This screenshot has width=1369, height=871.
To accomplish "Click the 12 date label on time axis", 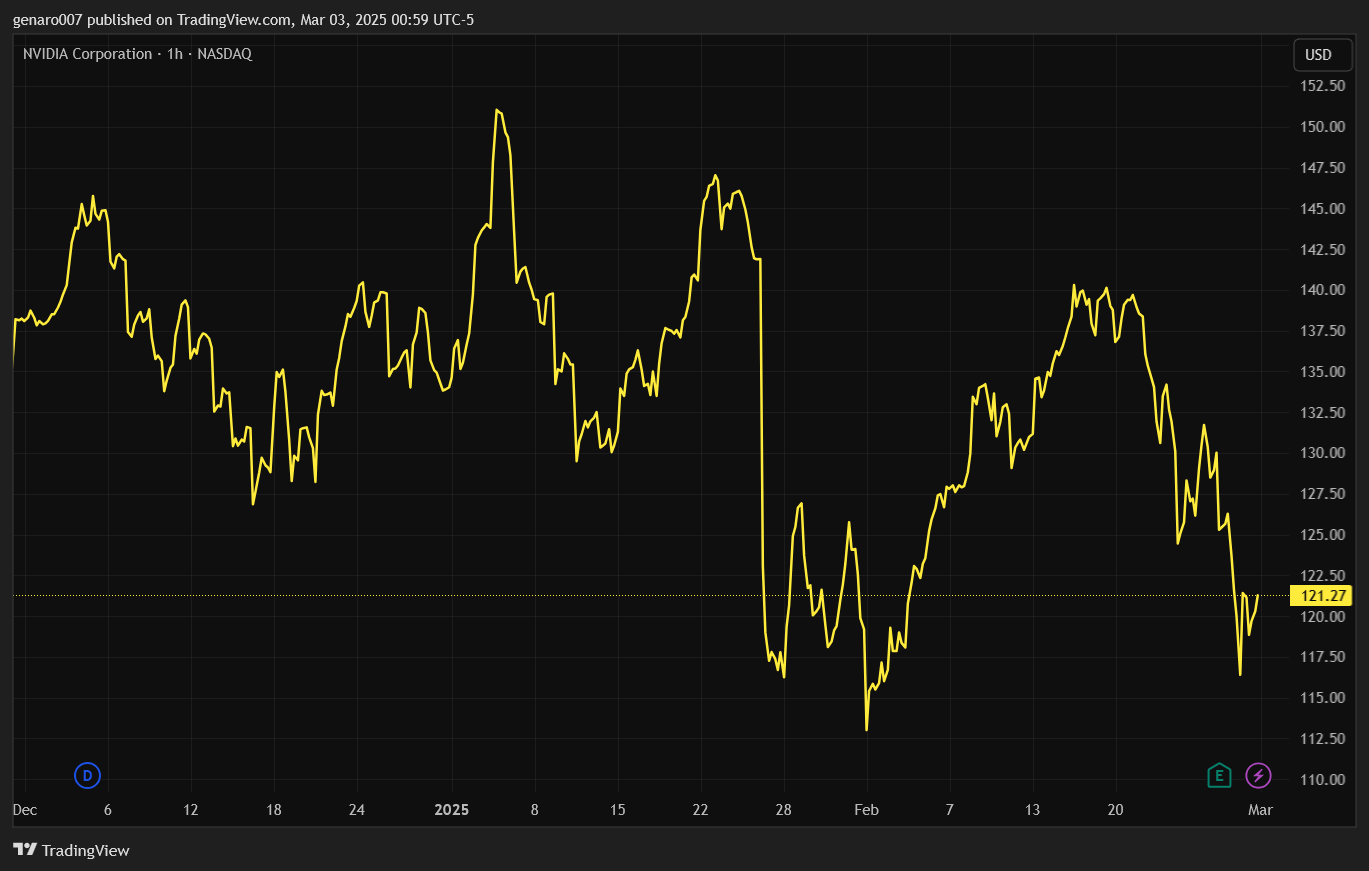I will 191,810.
